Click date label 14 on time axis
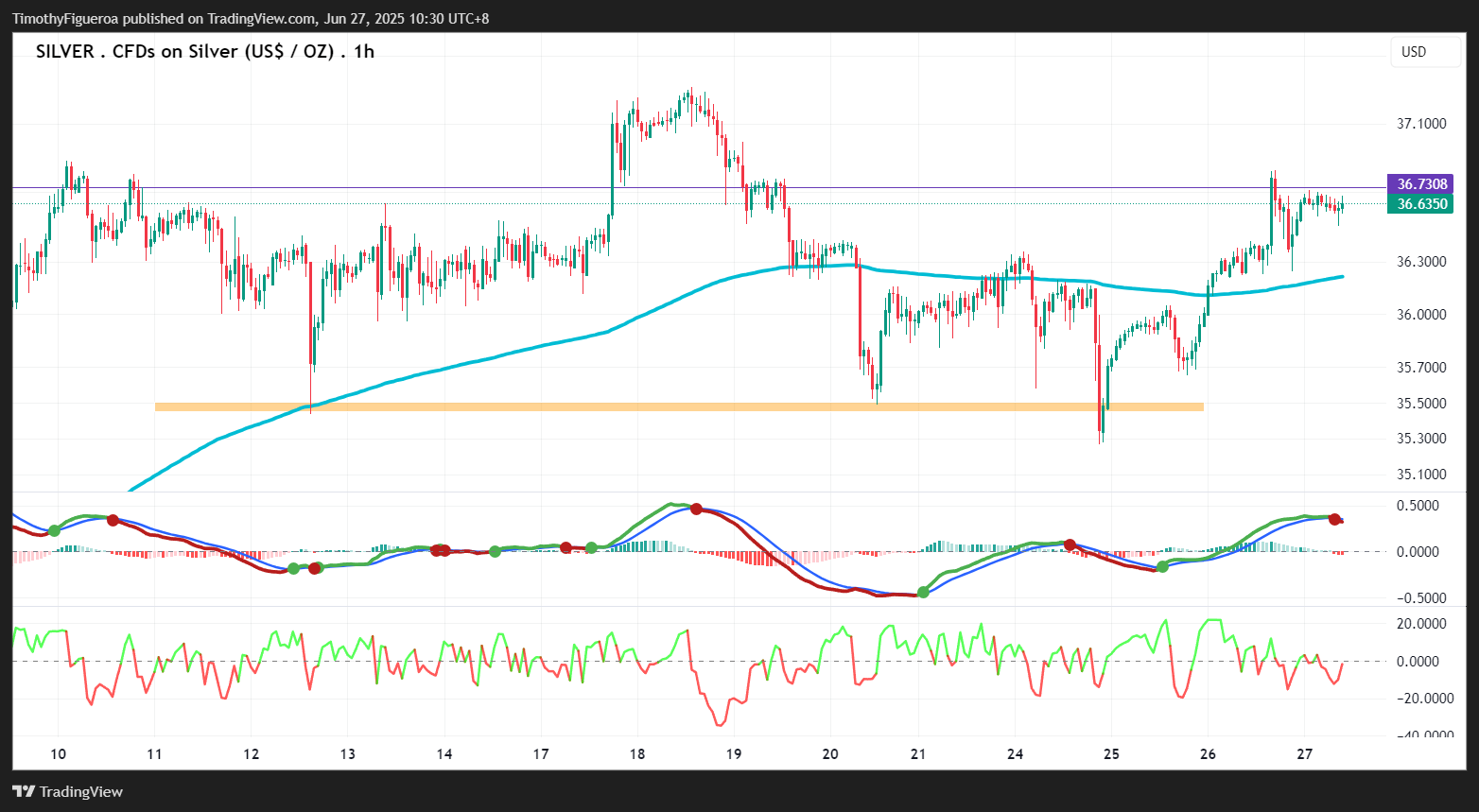The image size is (1479, 812). tap(444, 754)
